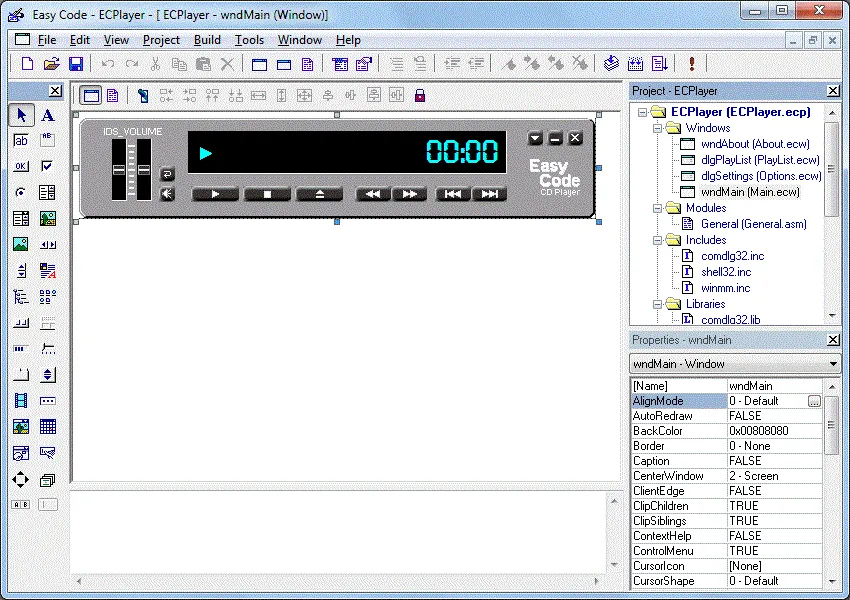The image size is (850, 600).
Task: Select the radio button control tool
Action: click(22, 192)
